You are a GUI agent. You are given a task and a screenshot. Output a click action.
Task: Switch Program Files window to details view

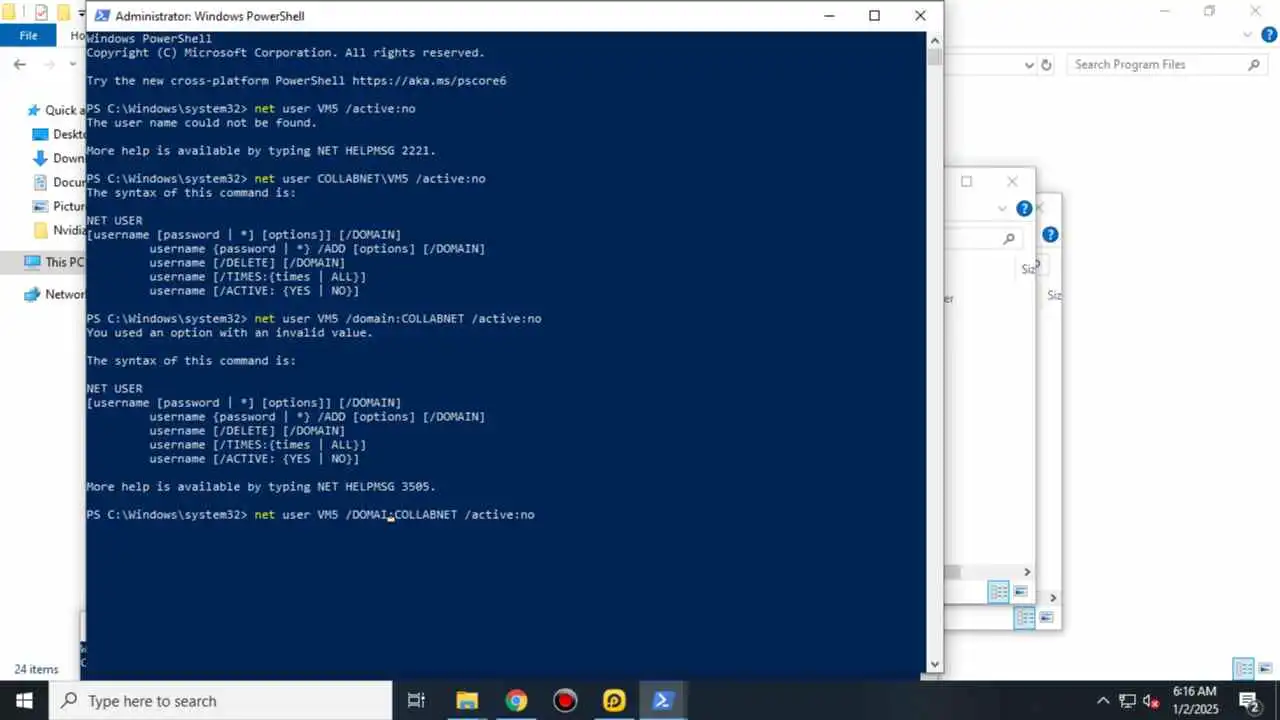point(1244,669)
